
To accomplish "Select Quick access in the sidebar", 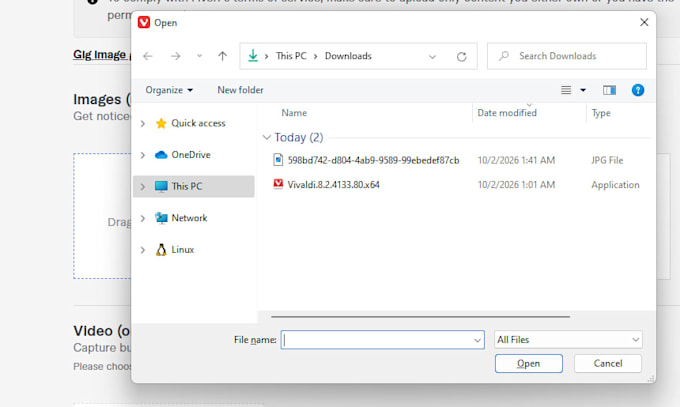I will [x=198, y=123].
